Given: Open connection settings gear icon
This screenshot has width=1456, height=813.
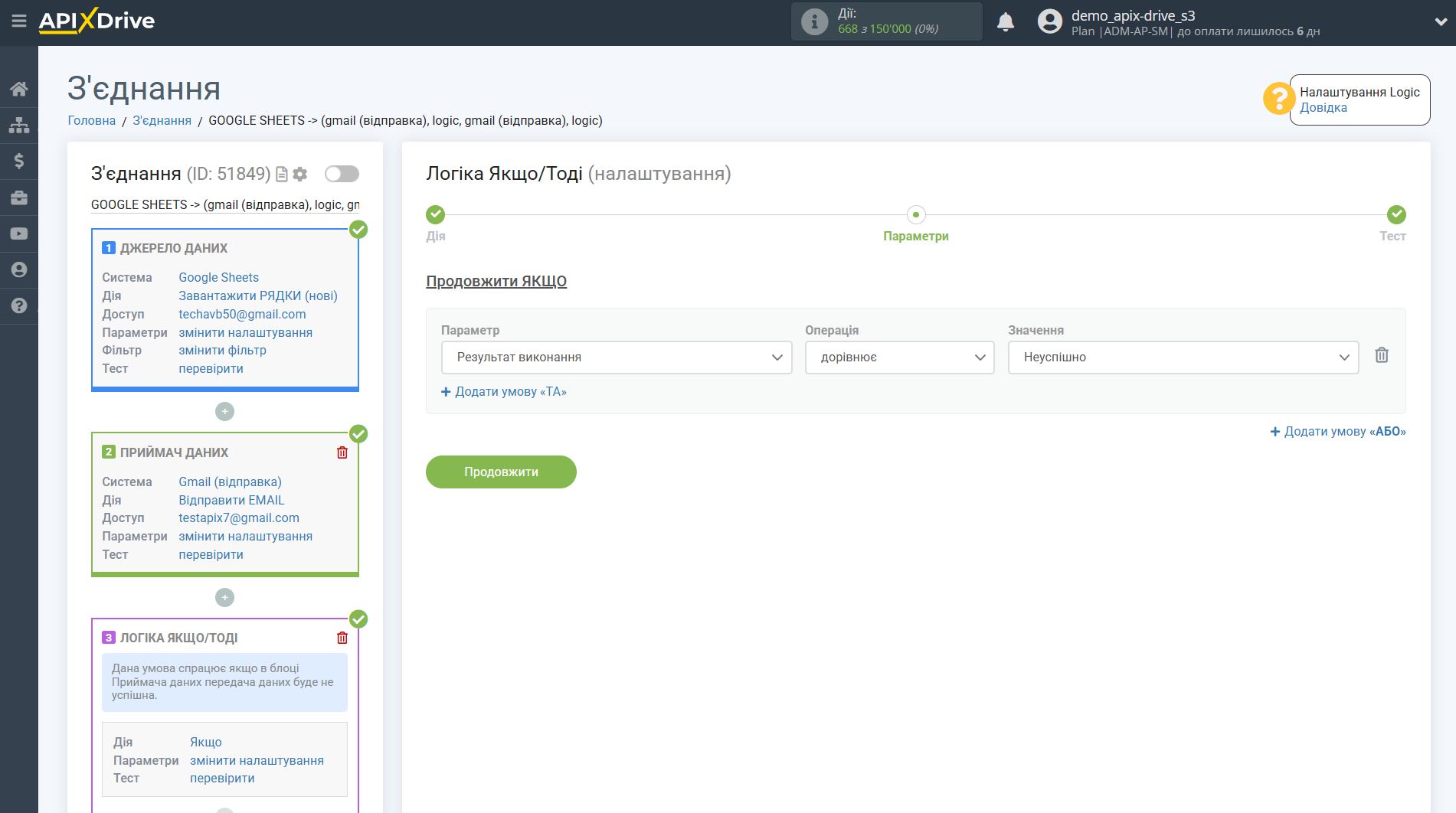Looking at the screenshot, I should click(300, 175).
